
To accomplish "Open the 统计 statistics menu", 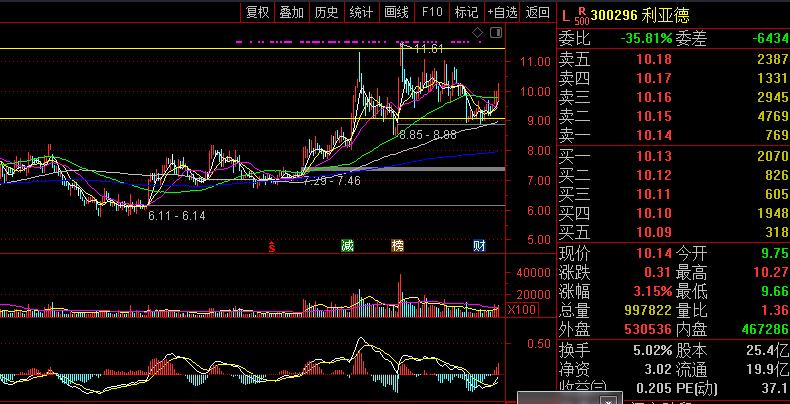I will [x=361, y=12].
